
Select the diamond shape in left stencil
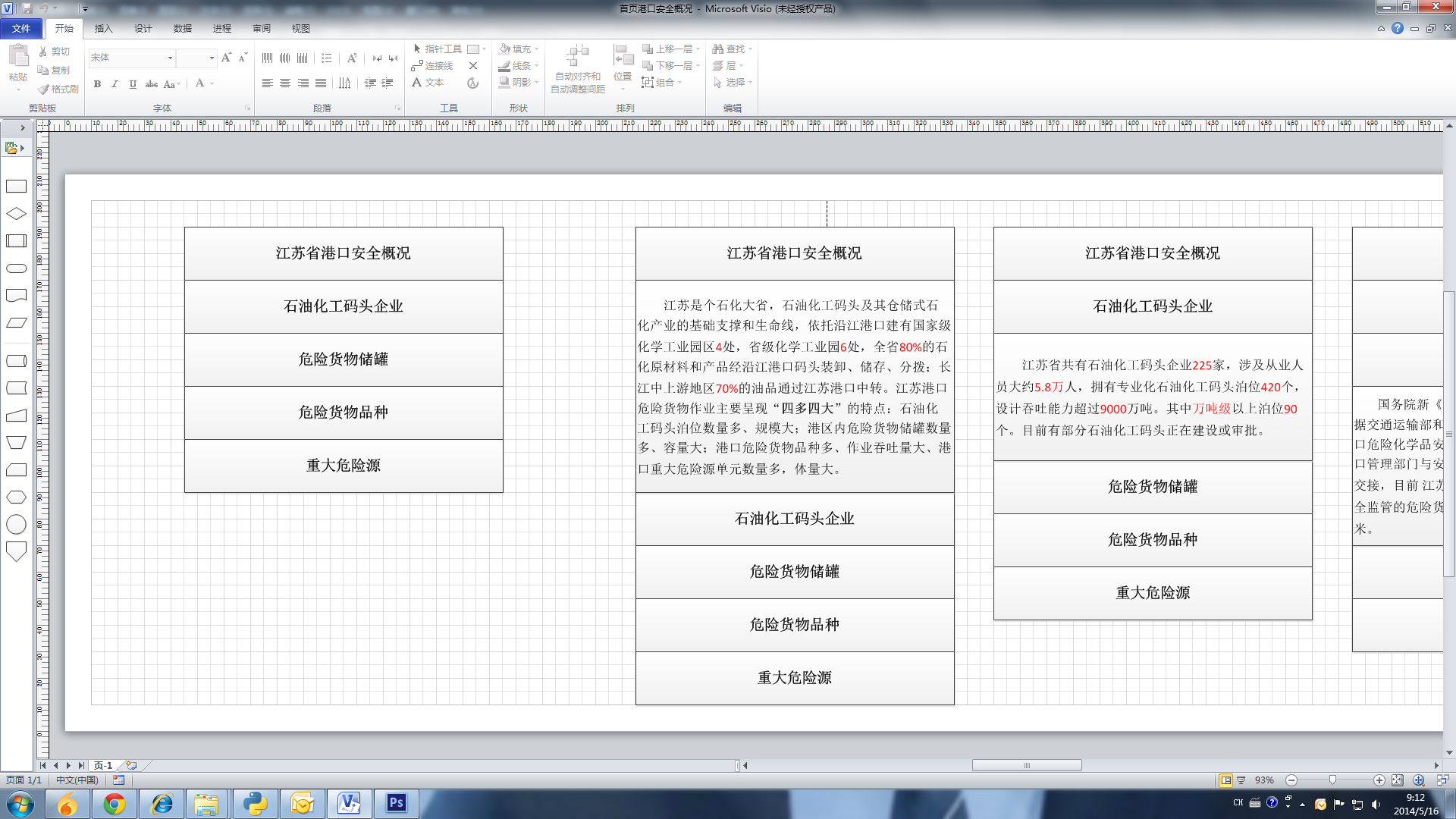tap(16, 214)
